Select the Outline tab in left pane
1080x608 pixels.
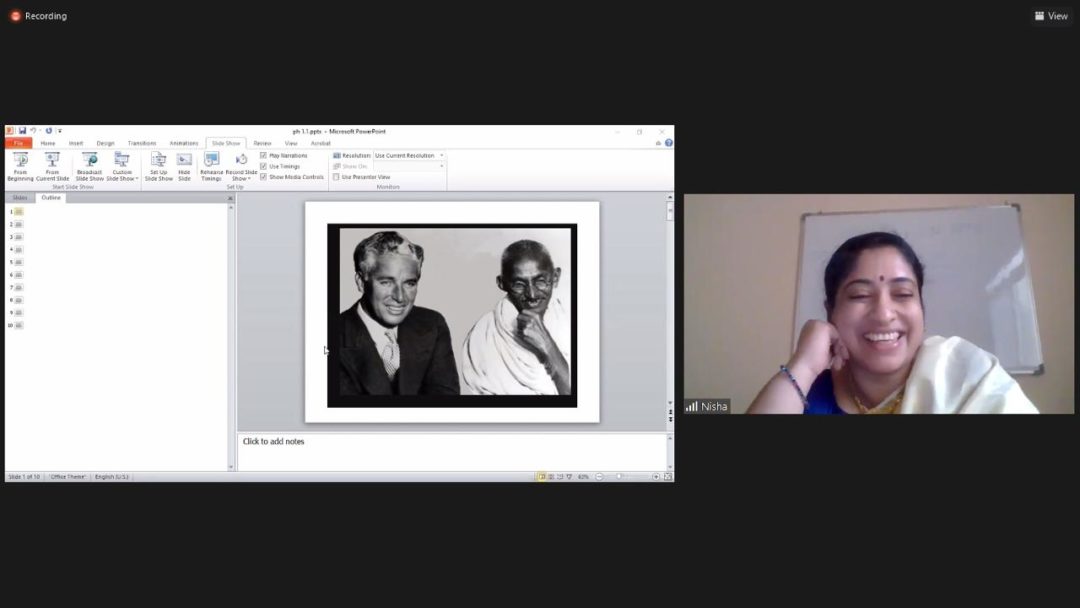pos(51,198)
